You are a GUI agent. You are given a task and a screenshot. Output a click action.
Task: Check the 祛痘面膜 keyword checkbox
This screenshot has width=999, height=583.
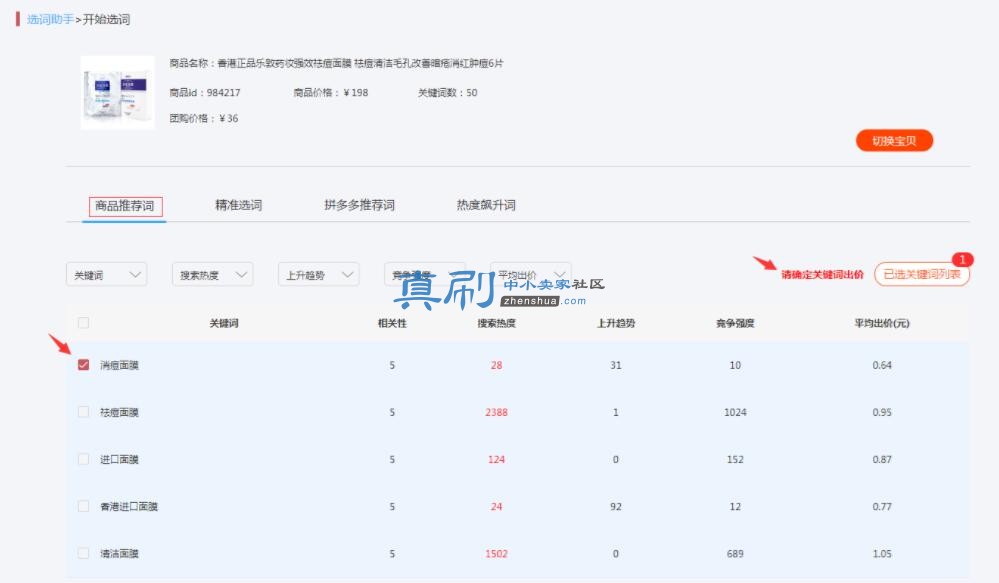(x=83, y=412)
